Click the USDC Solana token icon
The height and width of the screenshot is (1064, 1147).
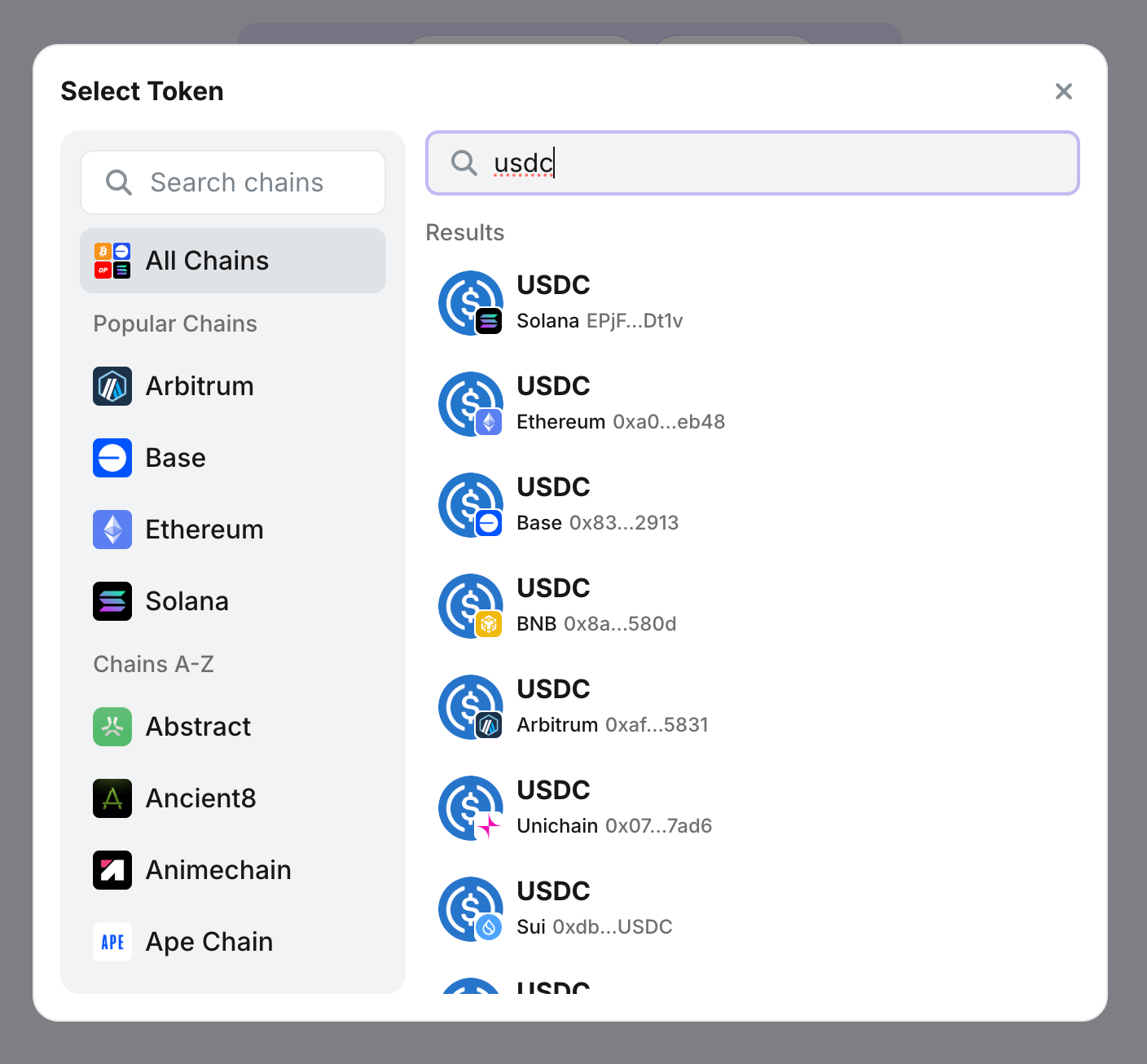coord(471,303)
